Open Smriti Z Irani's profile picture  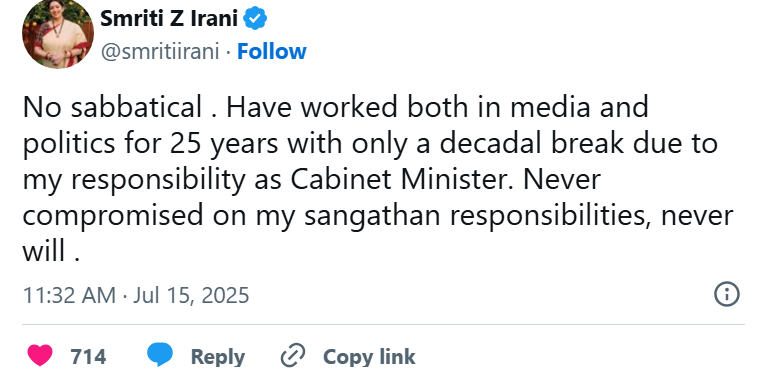click(58, 34)
